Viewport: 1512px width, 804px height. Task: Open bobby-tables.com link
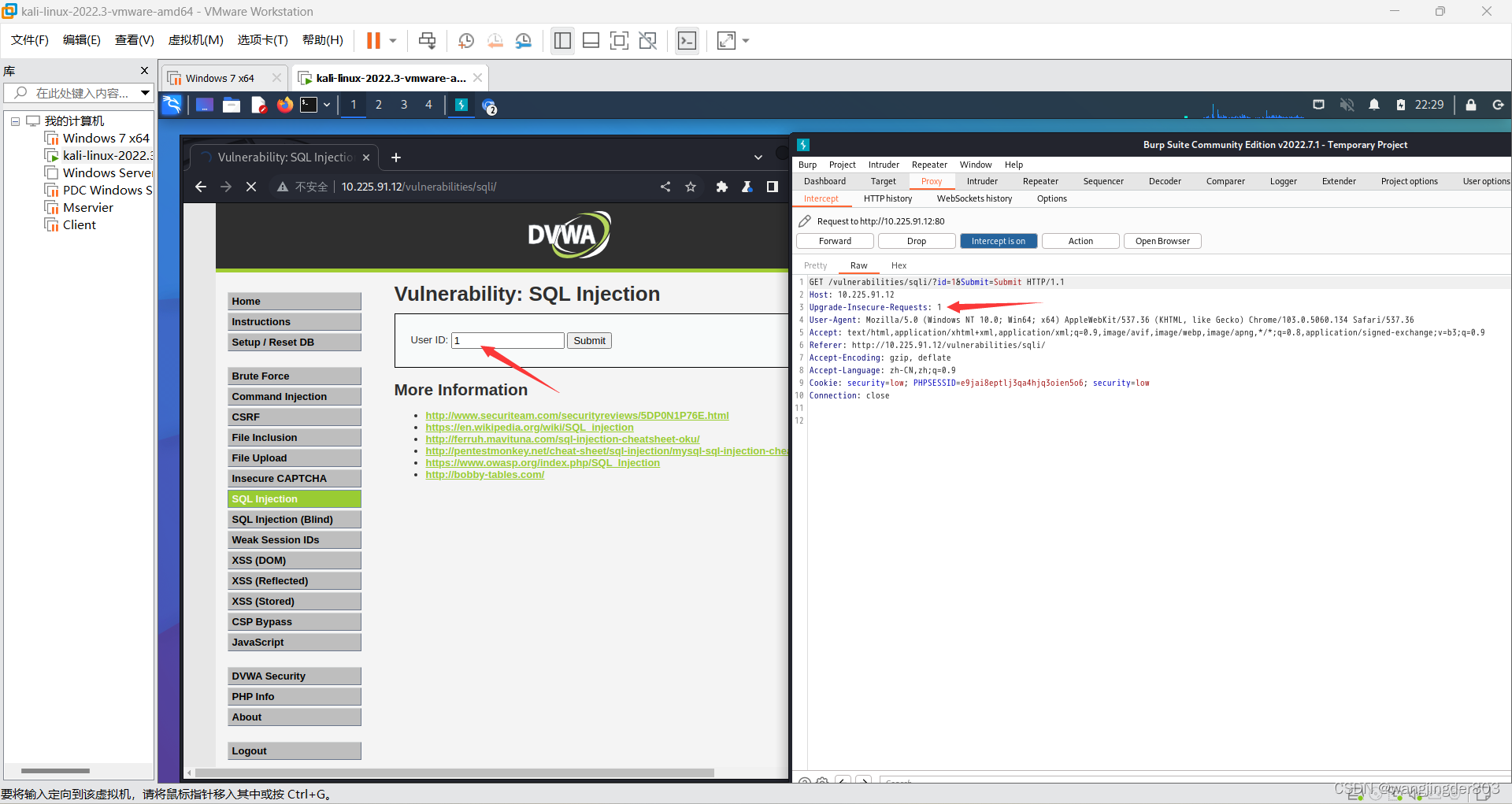click(484, 475)
